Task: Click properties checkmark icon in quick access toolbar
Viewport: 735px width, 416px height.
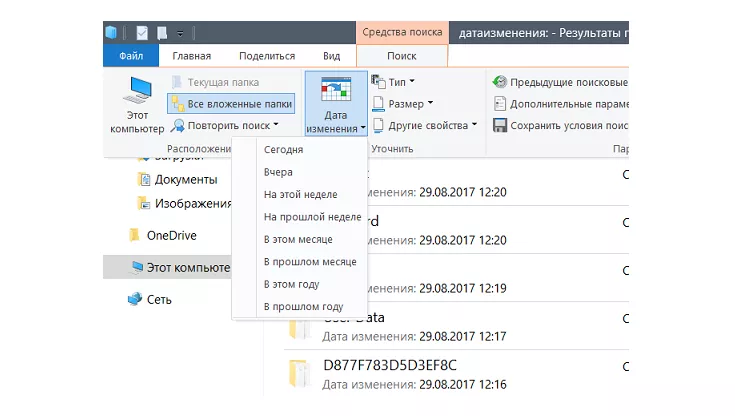Action: [x=142, y=33]
